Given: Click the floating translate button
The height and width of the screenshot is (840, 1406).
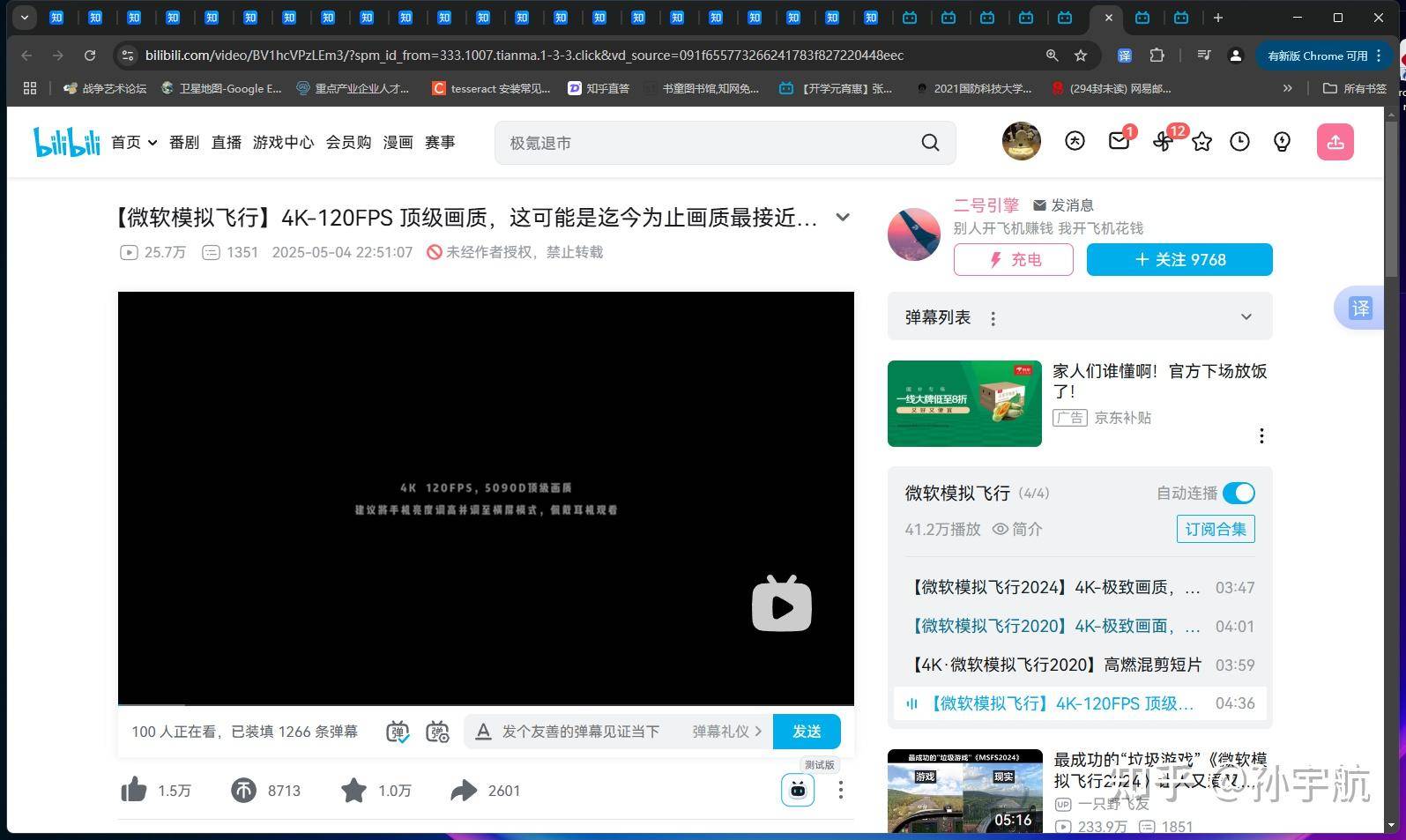Looking at the screenshot, I should coord(1361,308).
